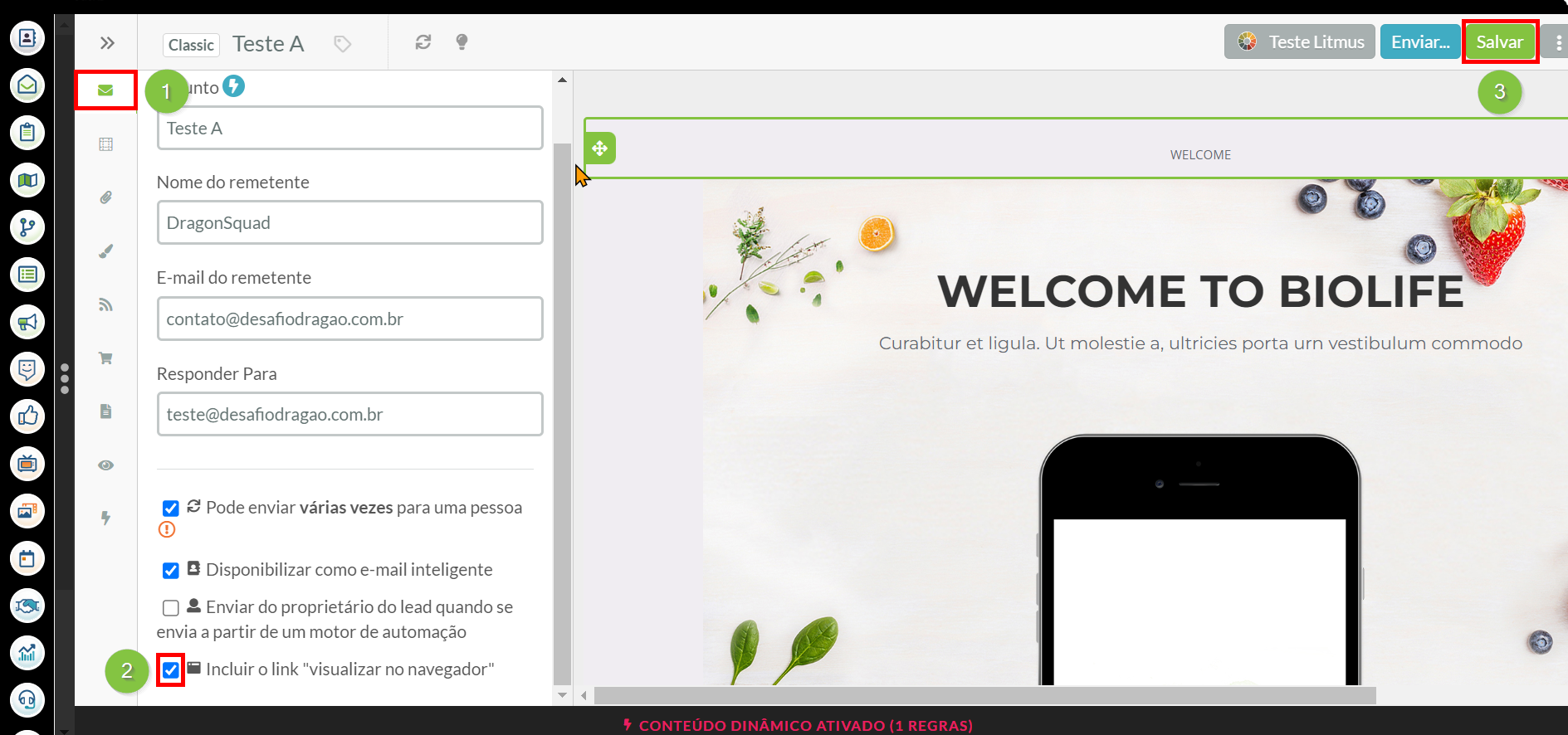
Task: Click the preview horizontal scrollbar thumb
Action: click(985, 695)
